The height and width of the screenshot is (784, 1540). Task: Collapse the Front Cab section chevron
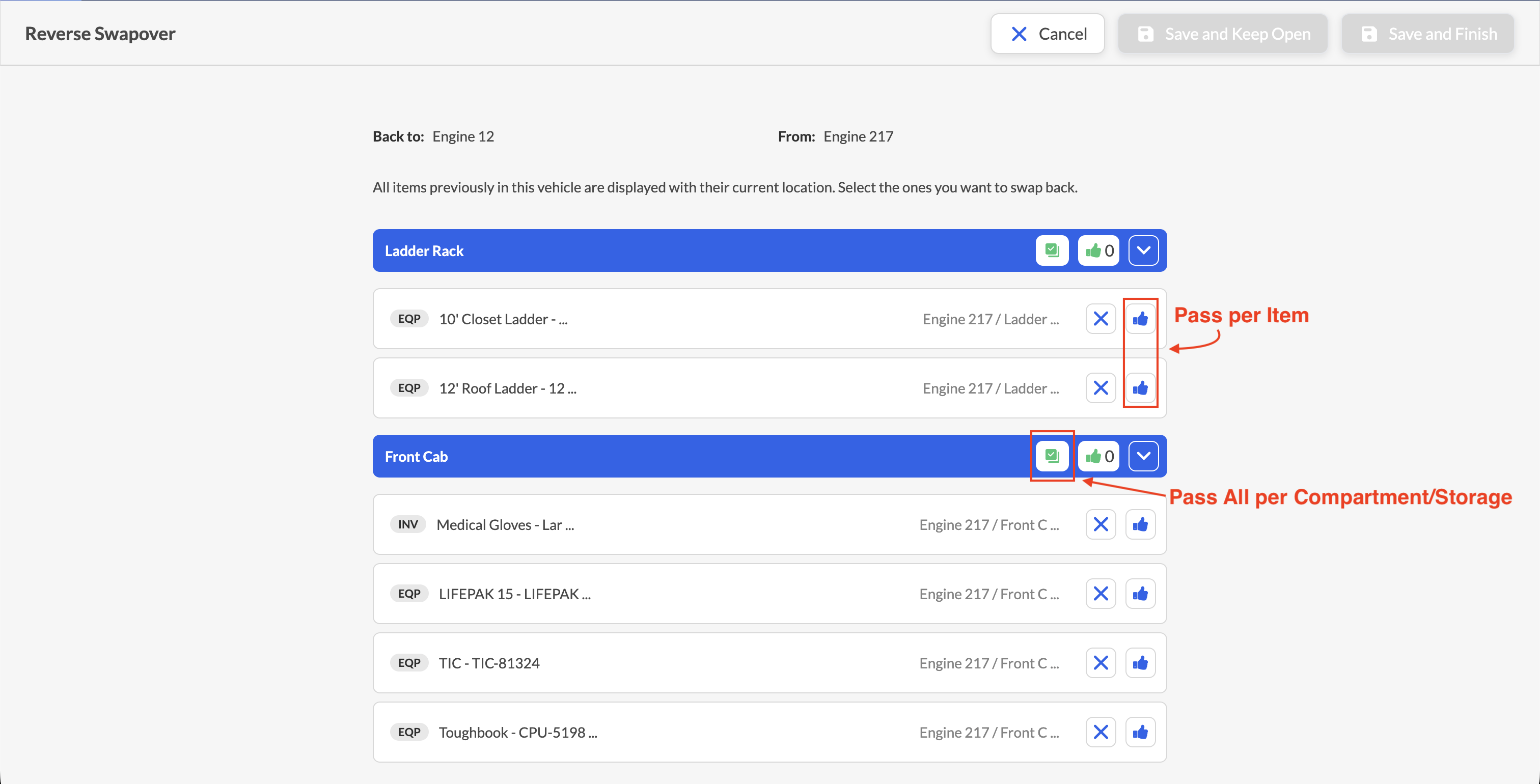click(x=1143, y=456)
